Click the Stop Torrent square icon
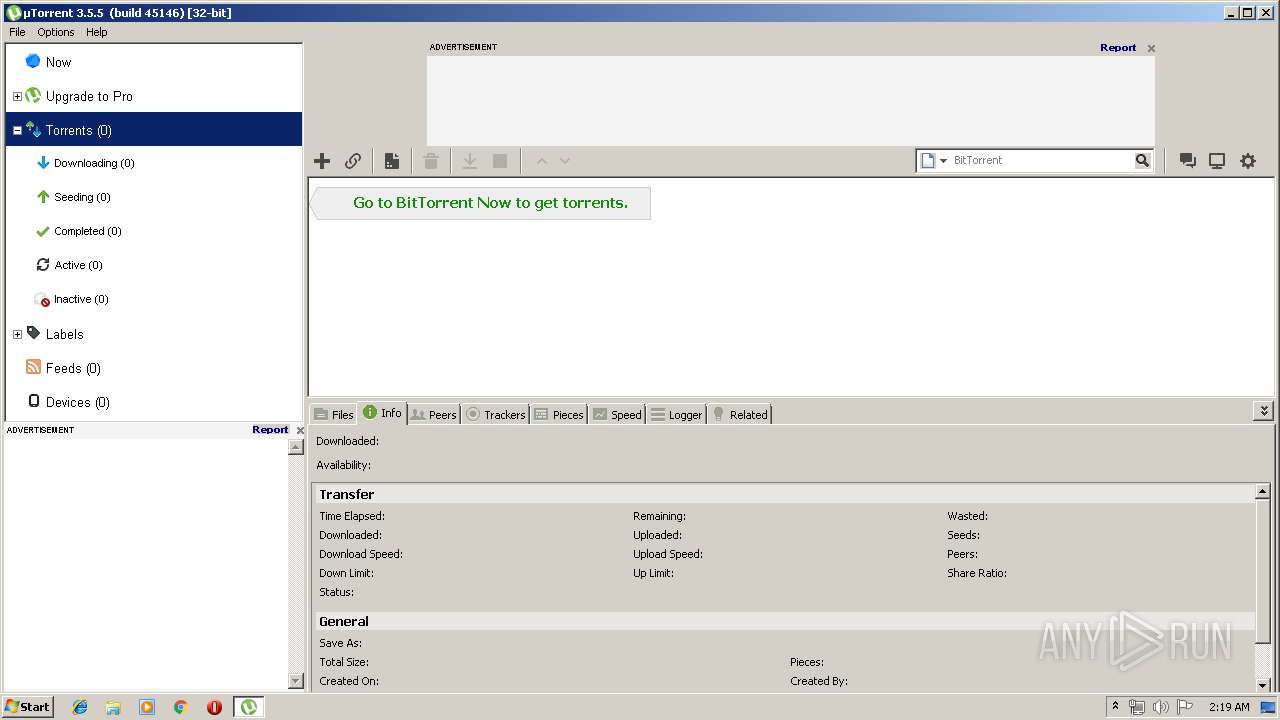Screen dimensions: 1280x720 pos(500,161)
